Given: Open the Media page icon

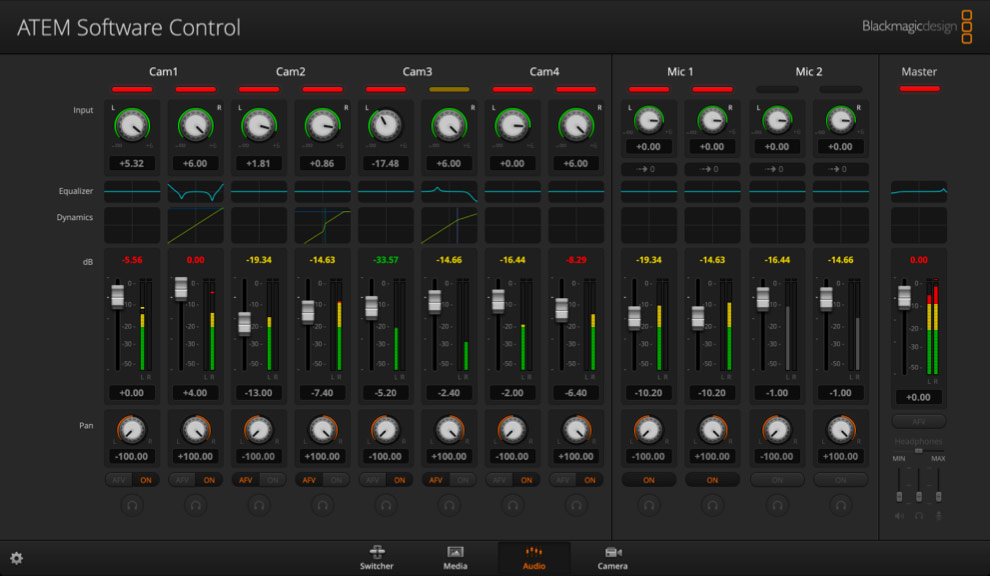Looking at the screenshot, I should (456, 558).
